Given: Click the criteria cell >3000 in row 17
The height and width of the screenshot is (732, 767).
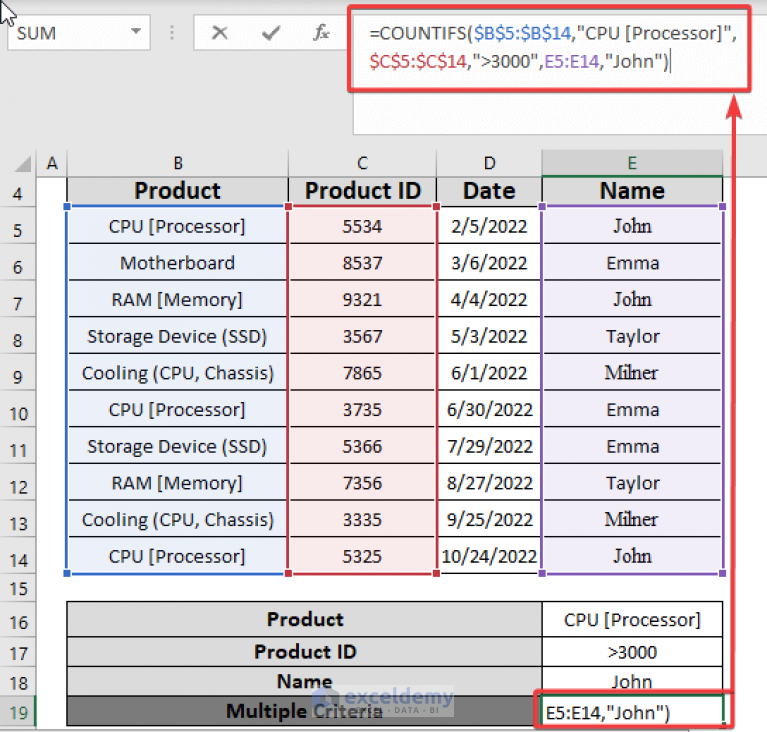Looking at the screenshot, I should (x=632, y=652).
